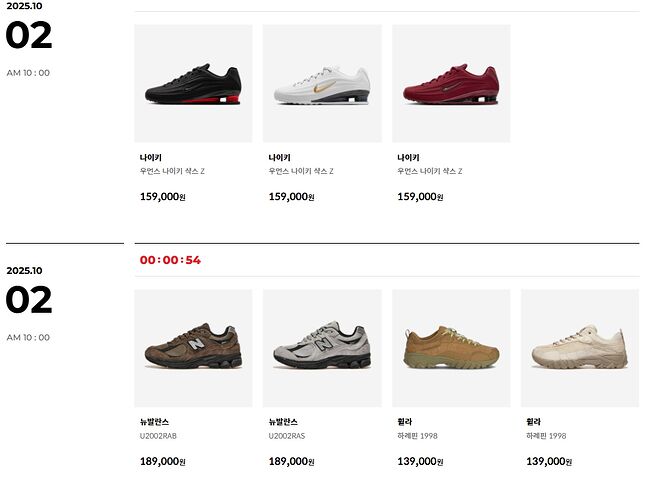Click the second 우먼스 나이키 샥스 Z title
650x480 pixels.
301,171
